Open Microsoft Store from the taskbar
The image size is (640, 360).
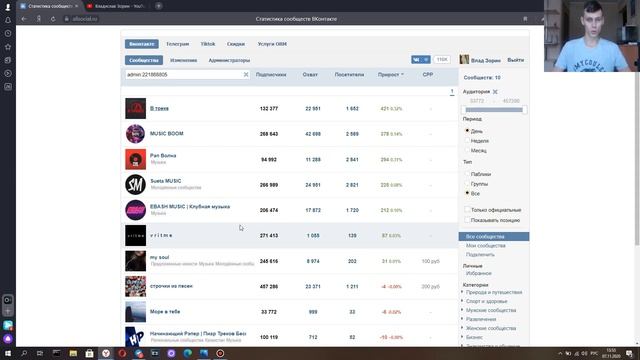pos(89,353)
